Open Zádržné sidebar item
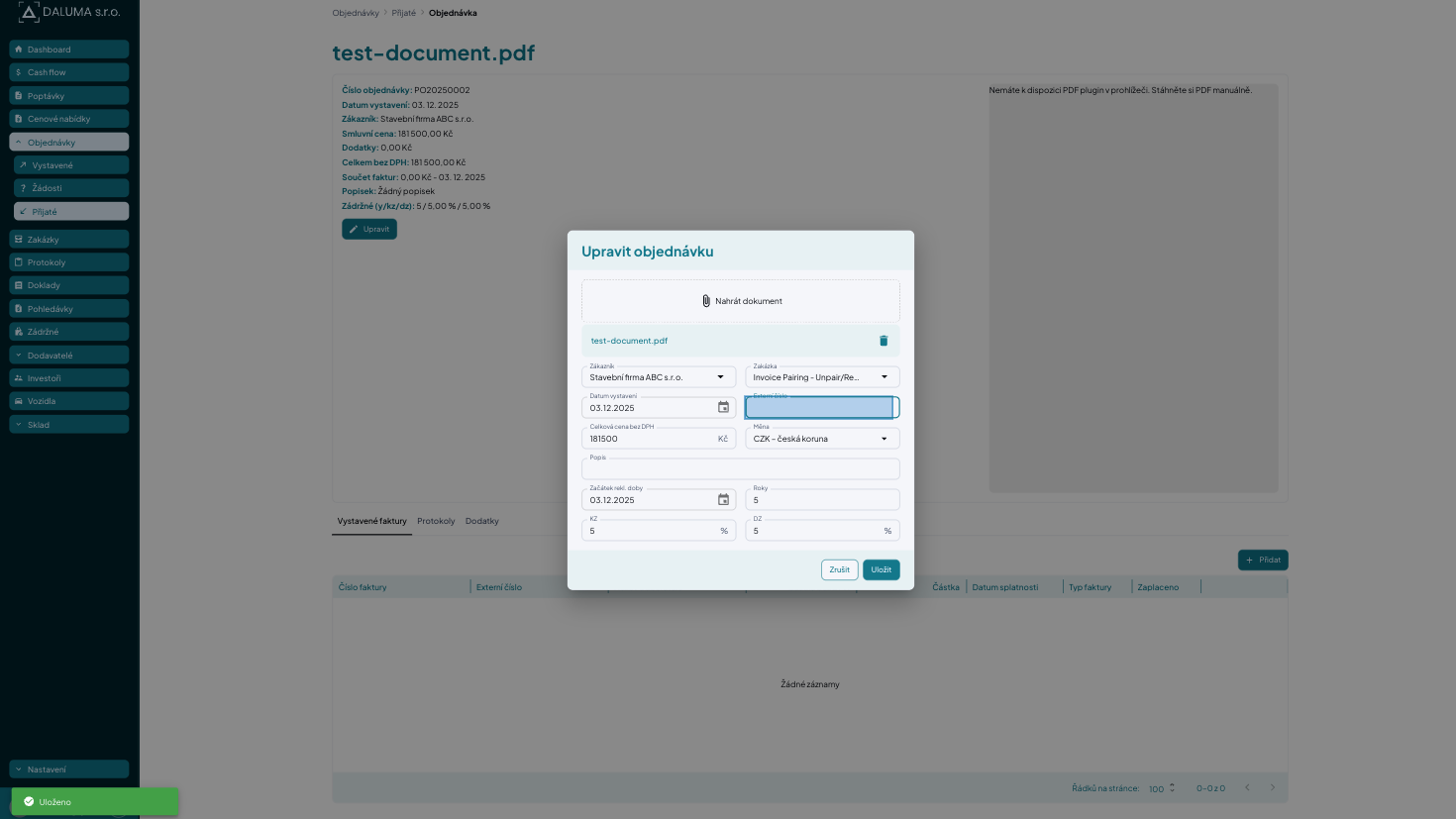 point(69,332)
